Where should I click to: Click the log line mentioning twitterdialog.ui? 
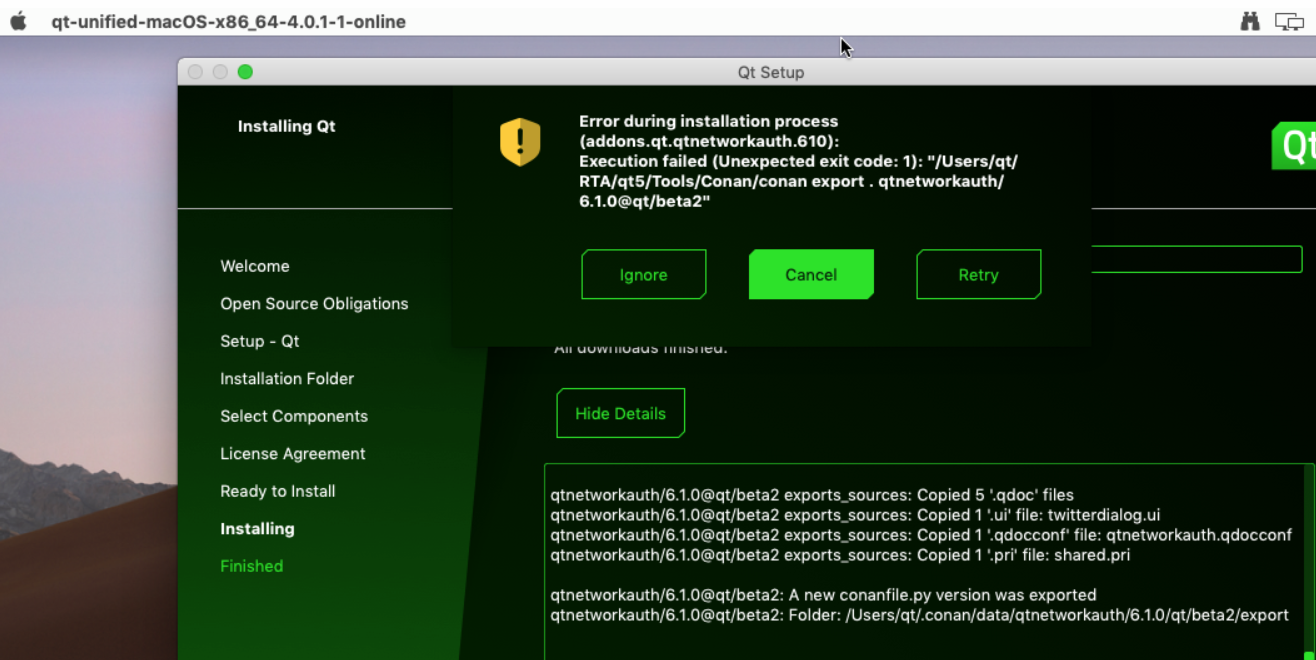(x=855, y=515)
